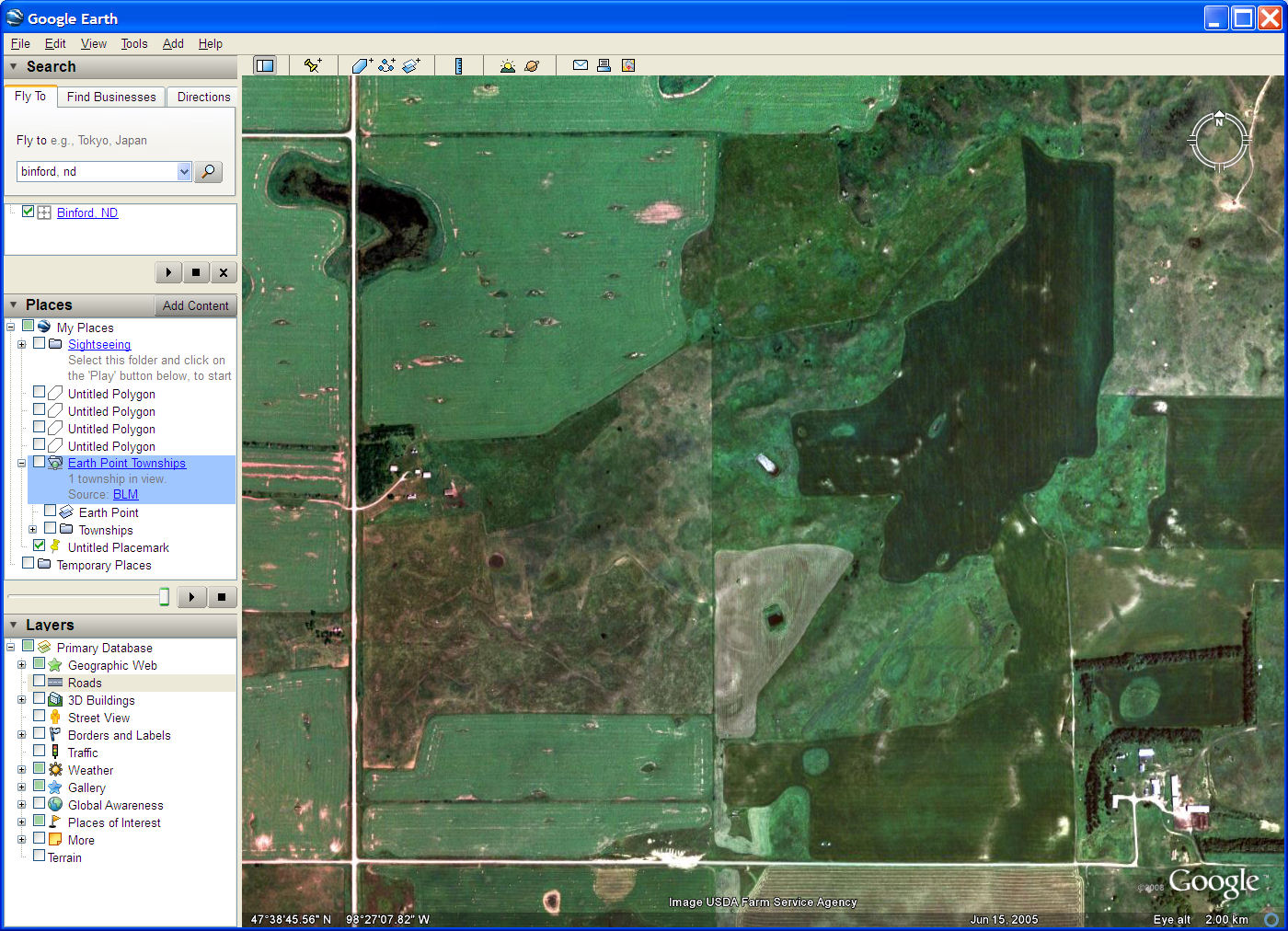The width and height of the screenshot is (1288, 931).
Task: Click the play tour button in Places
Action: (x=191, y=597)
